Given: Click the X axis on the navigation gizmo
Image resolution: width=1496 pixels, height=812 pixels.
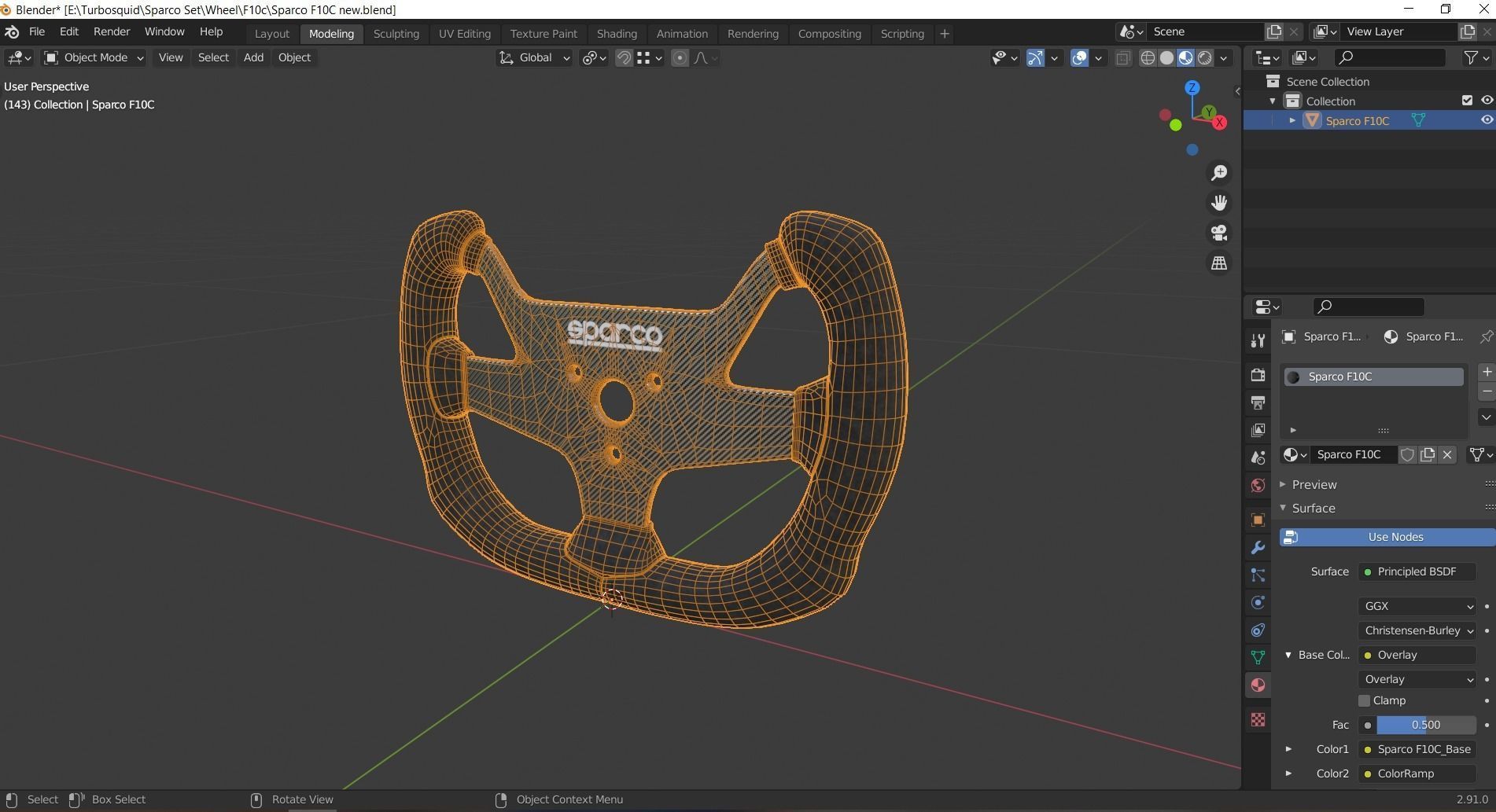Looking at the screenshot, I should point(1219,123).
